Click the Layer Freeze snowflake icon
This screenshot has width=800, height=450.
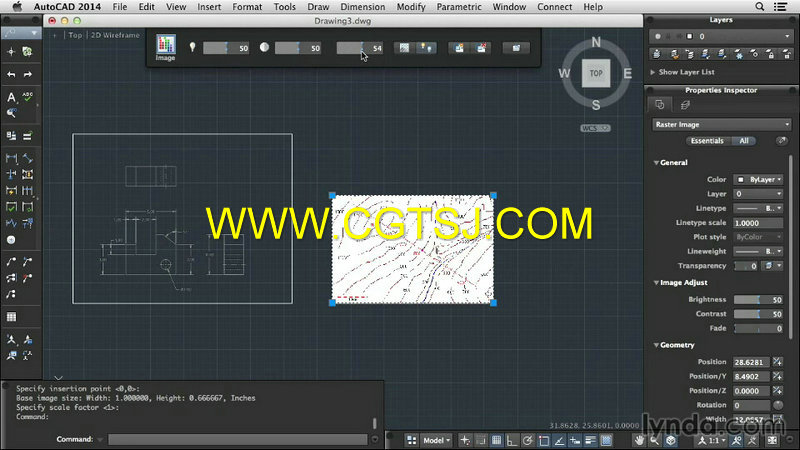click(x=738, y=54)
